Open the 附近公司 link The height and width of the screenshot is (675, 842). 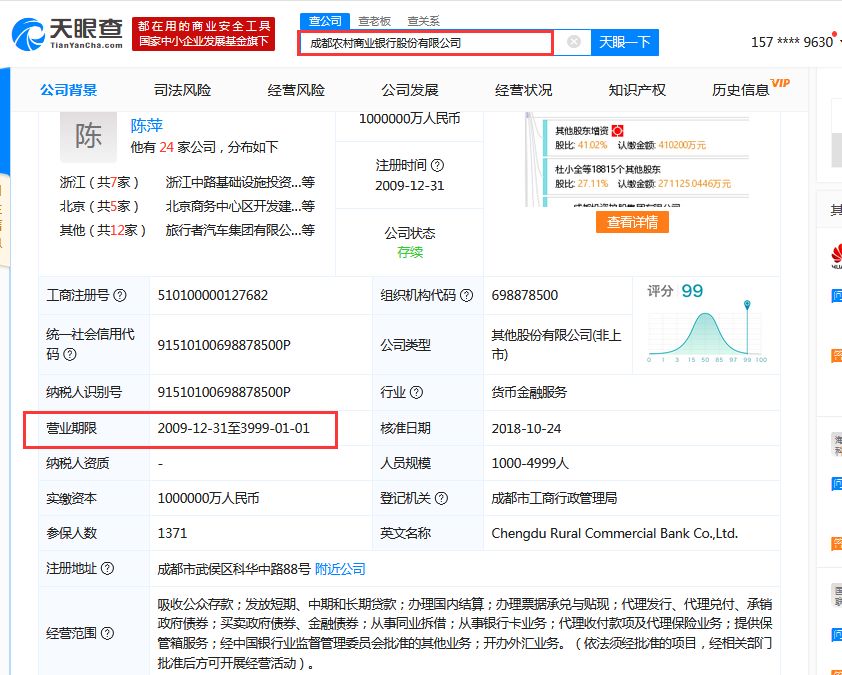click(340, 569)
